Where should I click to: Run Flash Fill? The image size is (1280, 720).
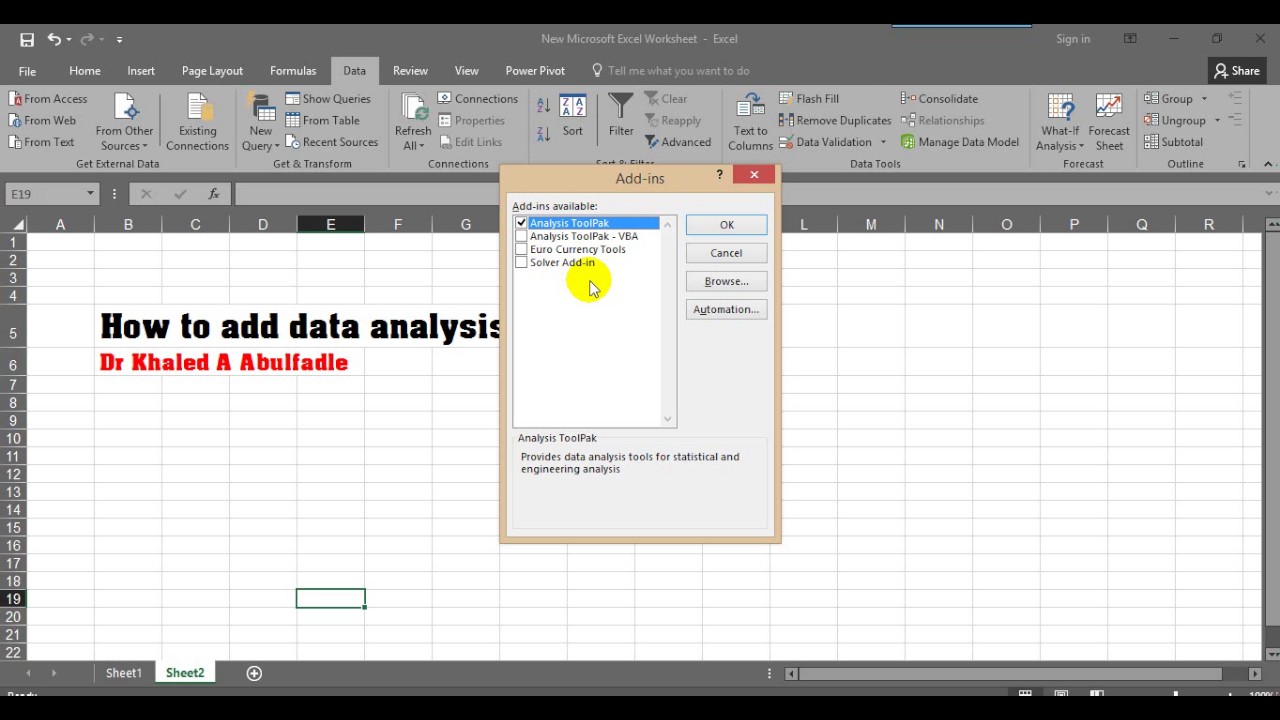809,99
